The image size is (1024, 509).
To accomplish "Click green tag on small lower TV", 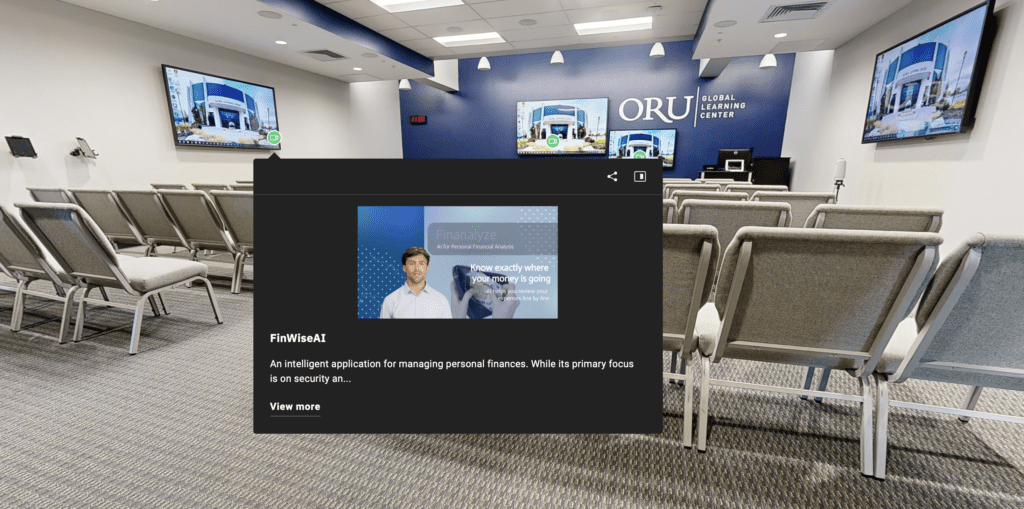I will [639, 155].
